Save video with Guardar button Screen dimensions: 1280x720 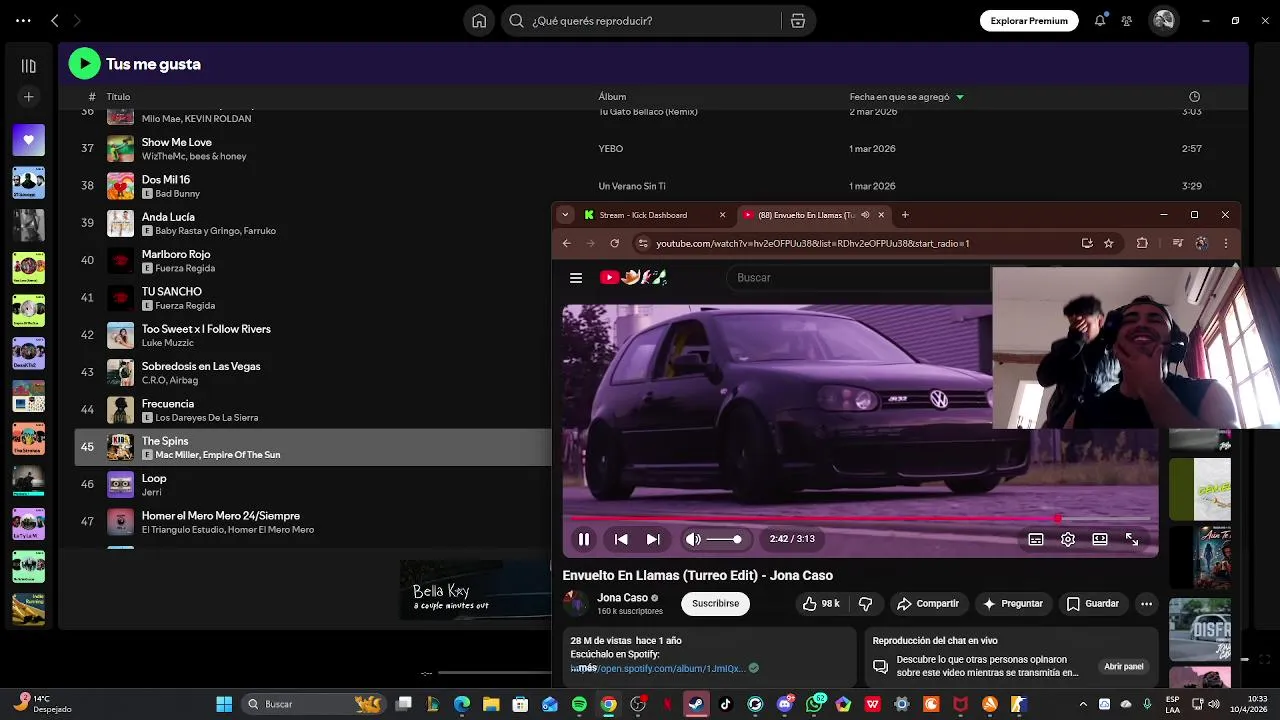coord(1093,604)
